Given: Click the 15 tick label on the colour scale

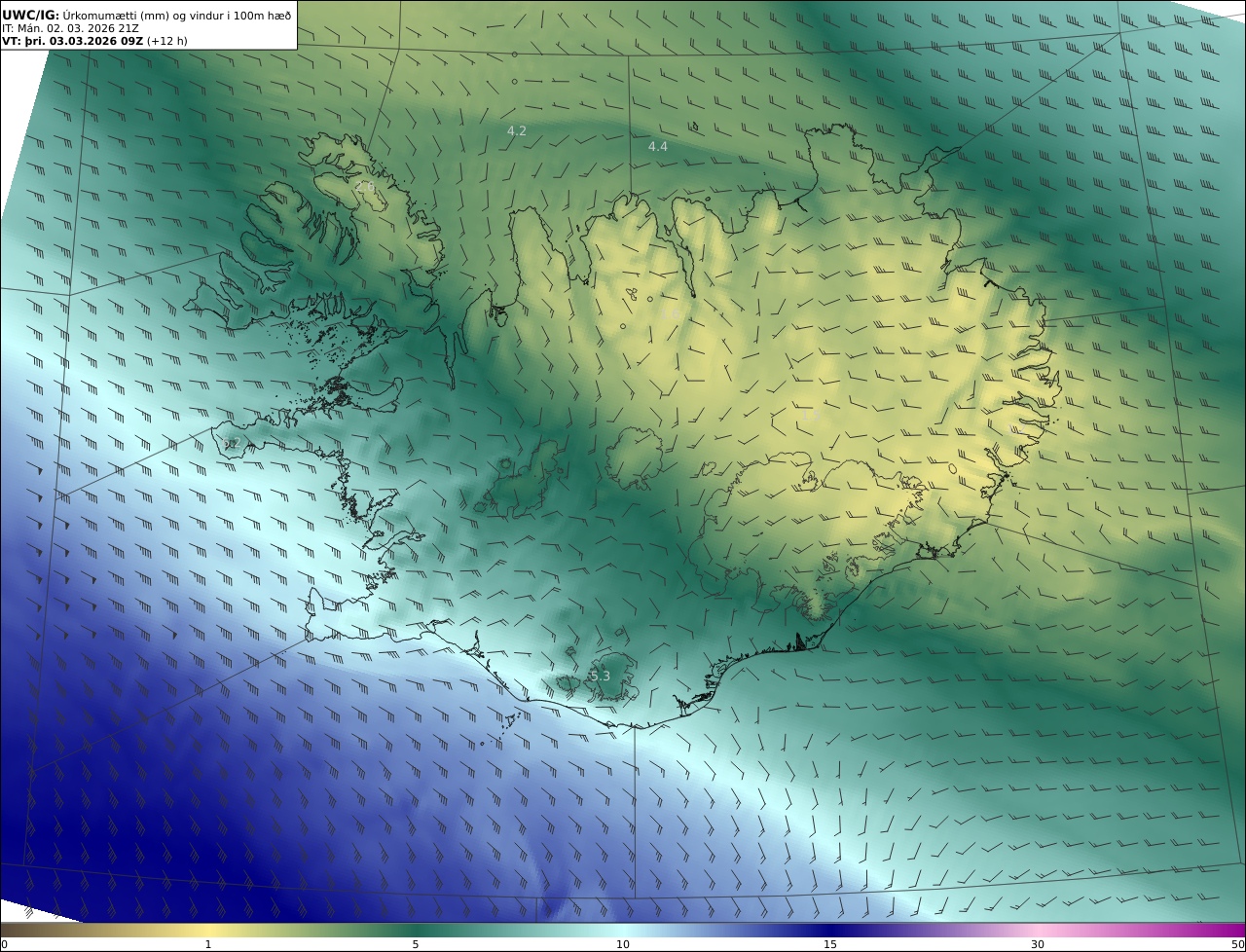Looking at the screenshot, I should (830, 944).
